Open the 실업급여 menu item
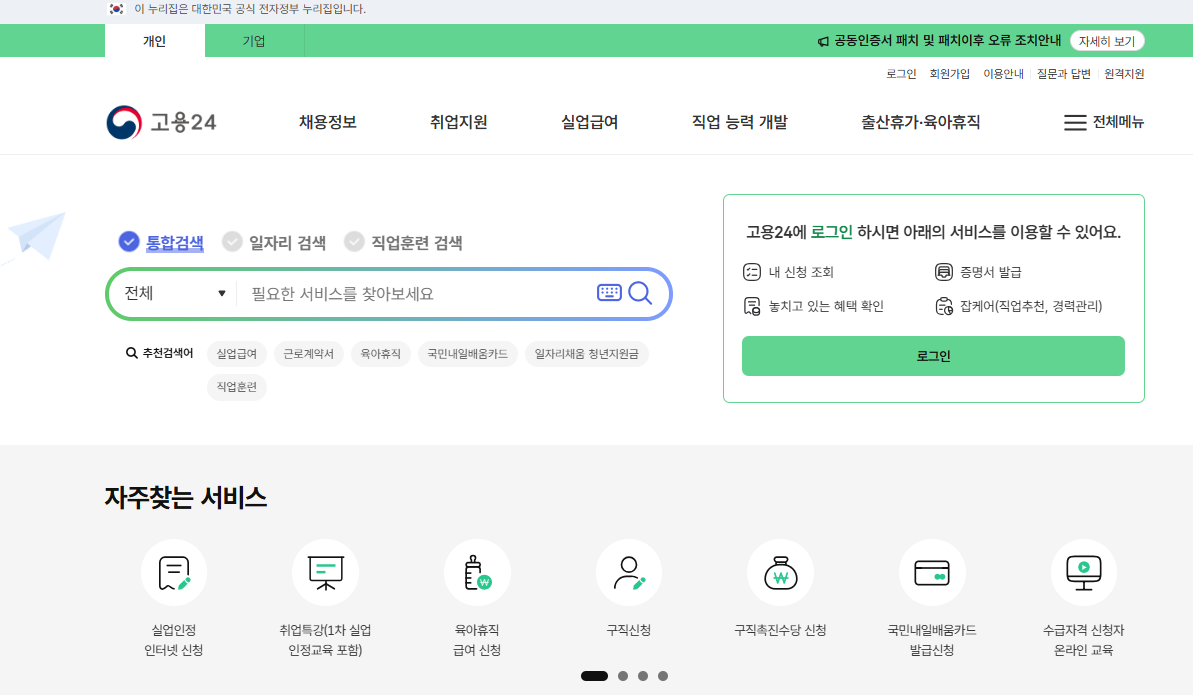The image size is (1193, 695). point(588,121)
